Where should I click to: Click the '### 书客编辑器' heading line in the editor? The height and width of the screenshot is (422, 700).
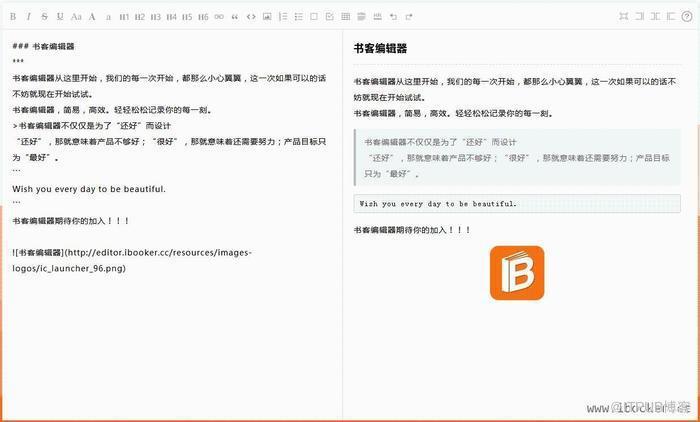[x=43, y=46]
